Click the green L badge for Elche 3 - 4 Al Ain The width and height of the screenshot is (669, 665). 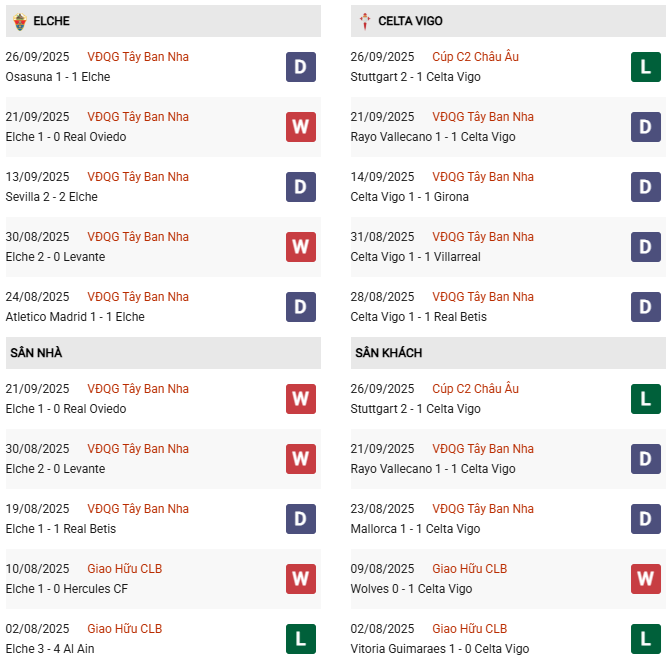[x=300, y=639]
